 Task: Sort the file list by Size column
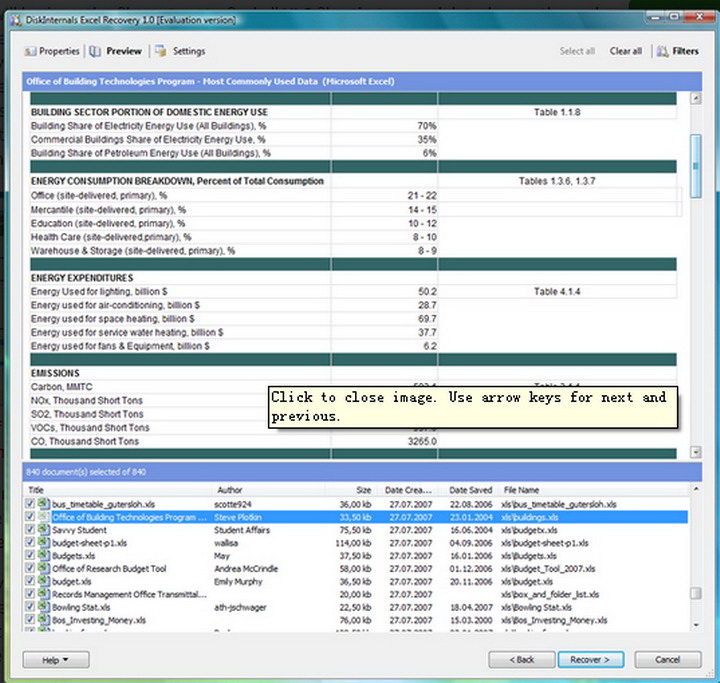point(363,490)
